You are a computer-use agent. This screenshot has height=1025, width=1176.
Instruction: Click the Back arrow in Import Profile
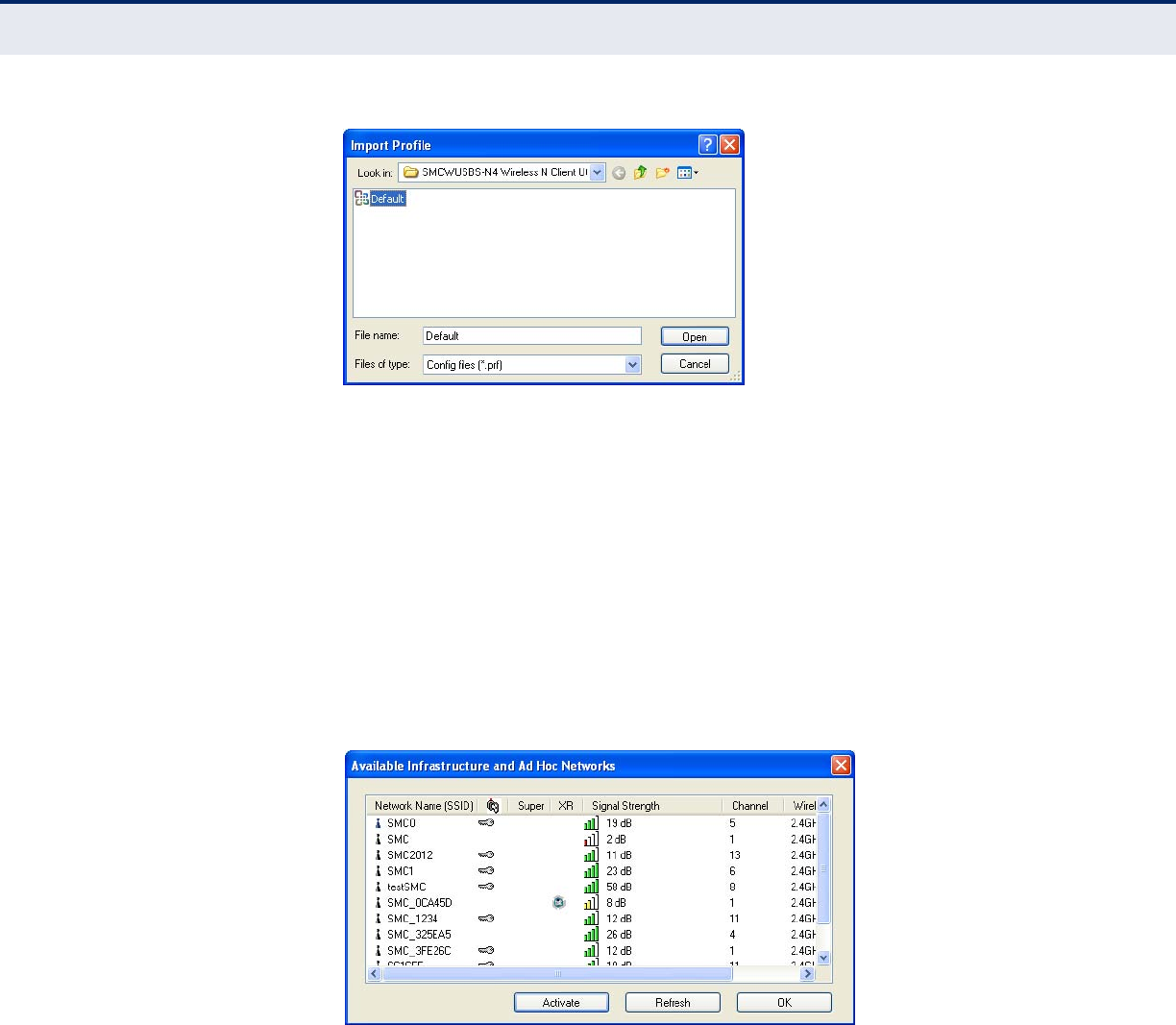[x=619, y=173]
